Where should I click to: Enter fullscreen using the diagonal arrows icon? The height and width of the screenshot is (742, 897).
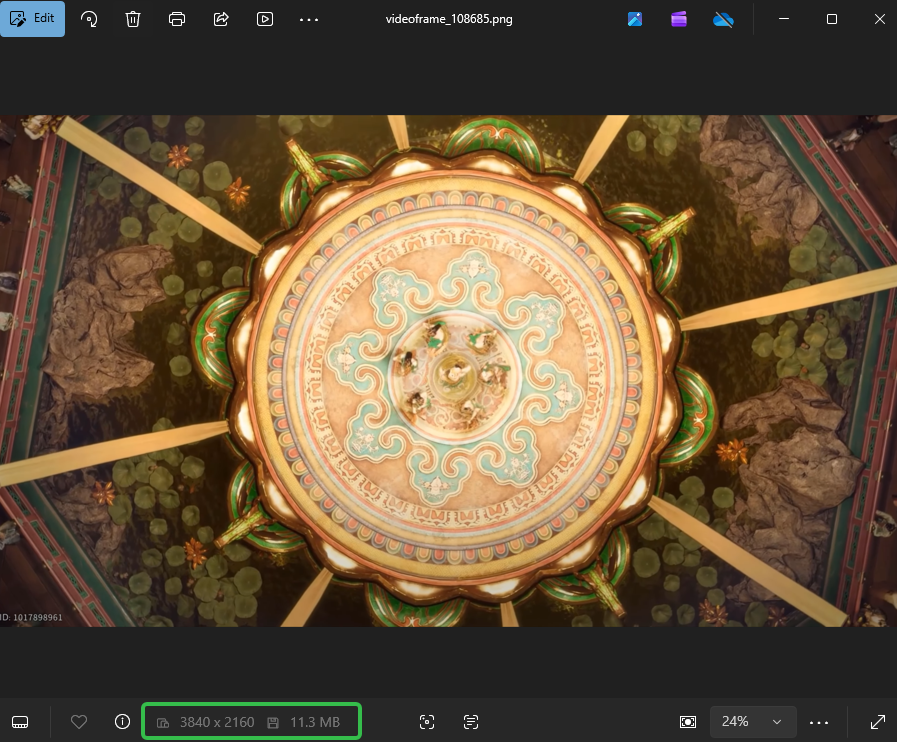[x=878, y=722]
